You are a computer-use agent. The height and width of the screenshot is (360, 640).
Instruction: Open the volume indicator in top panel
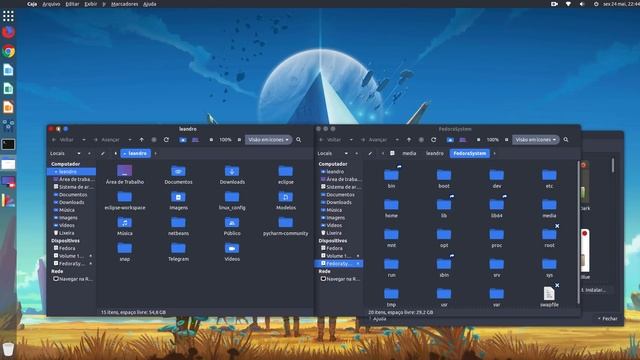(582, 4)
